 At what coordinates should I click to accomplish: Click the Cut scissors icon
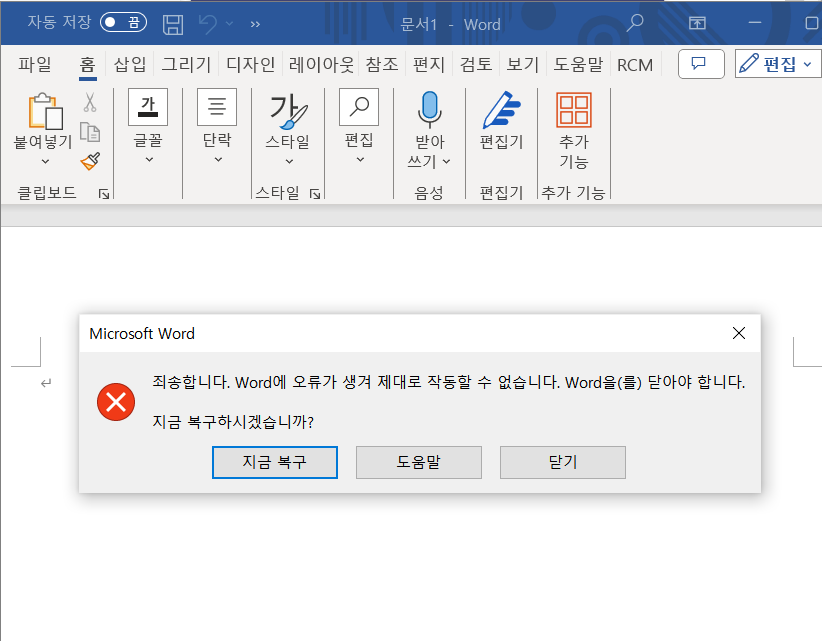(x=90, y=102)
